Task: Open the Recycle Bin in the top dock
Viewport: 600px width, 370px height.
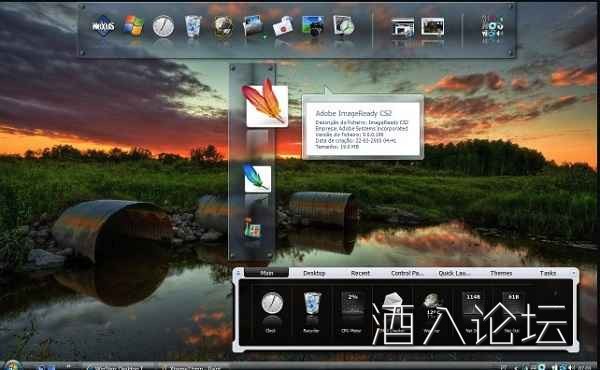Action: click(193, 26)
